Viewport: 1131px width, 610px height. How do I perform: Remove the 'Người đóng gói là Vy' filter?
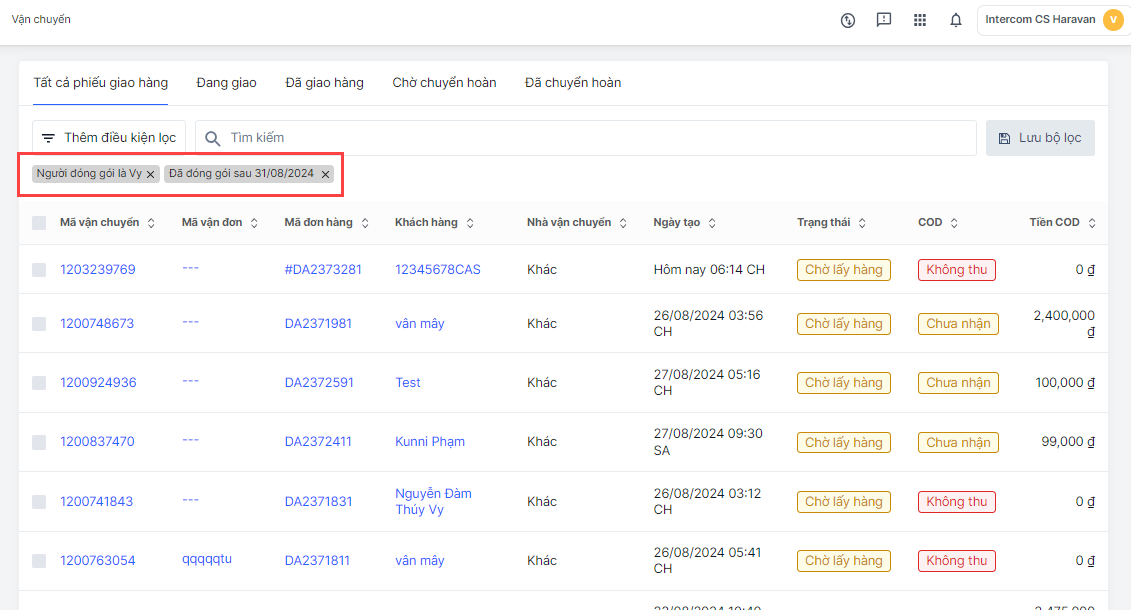151,174
